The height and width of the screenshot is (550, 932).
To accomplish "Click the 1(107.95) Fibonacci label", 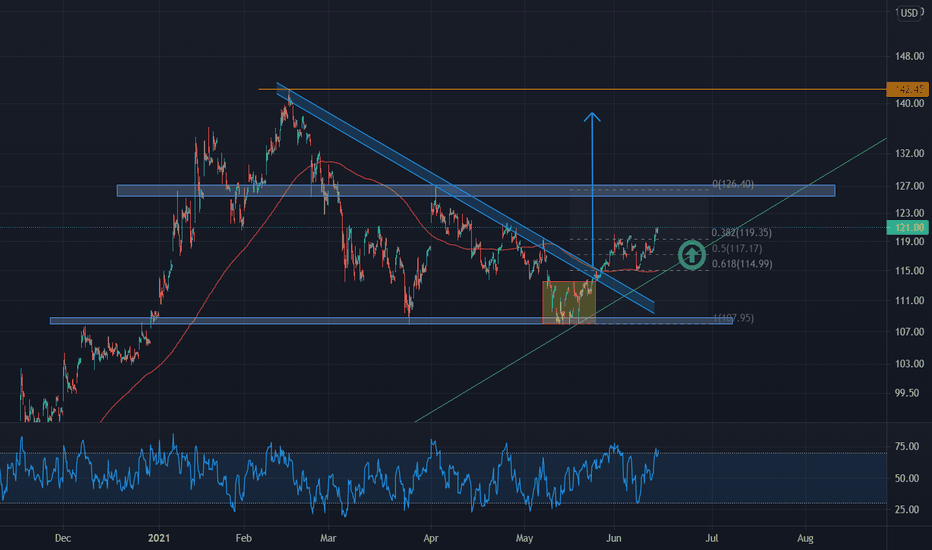I will pyautogui.click(x=733, y=318).
